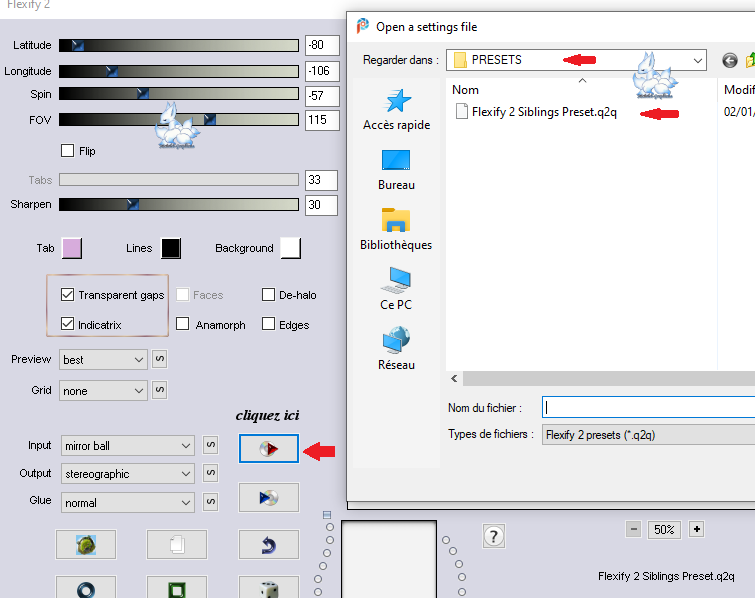Click the Sharpen slider track
The width and height of the screenshot is (755, 598).
coord(179,204)
